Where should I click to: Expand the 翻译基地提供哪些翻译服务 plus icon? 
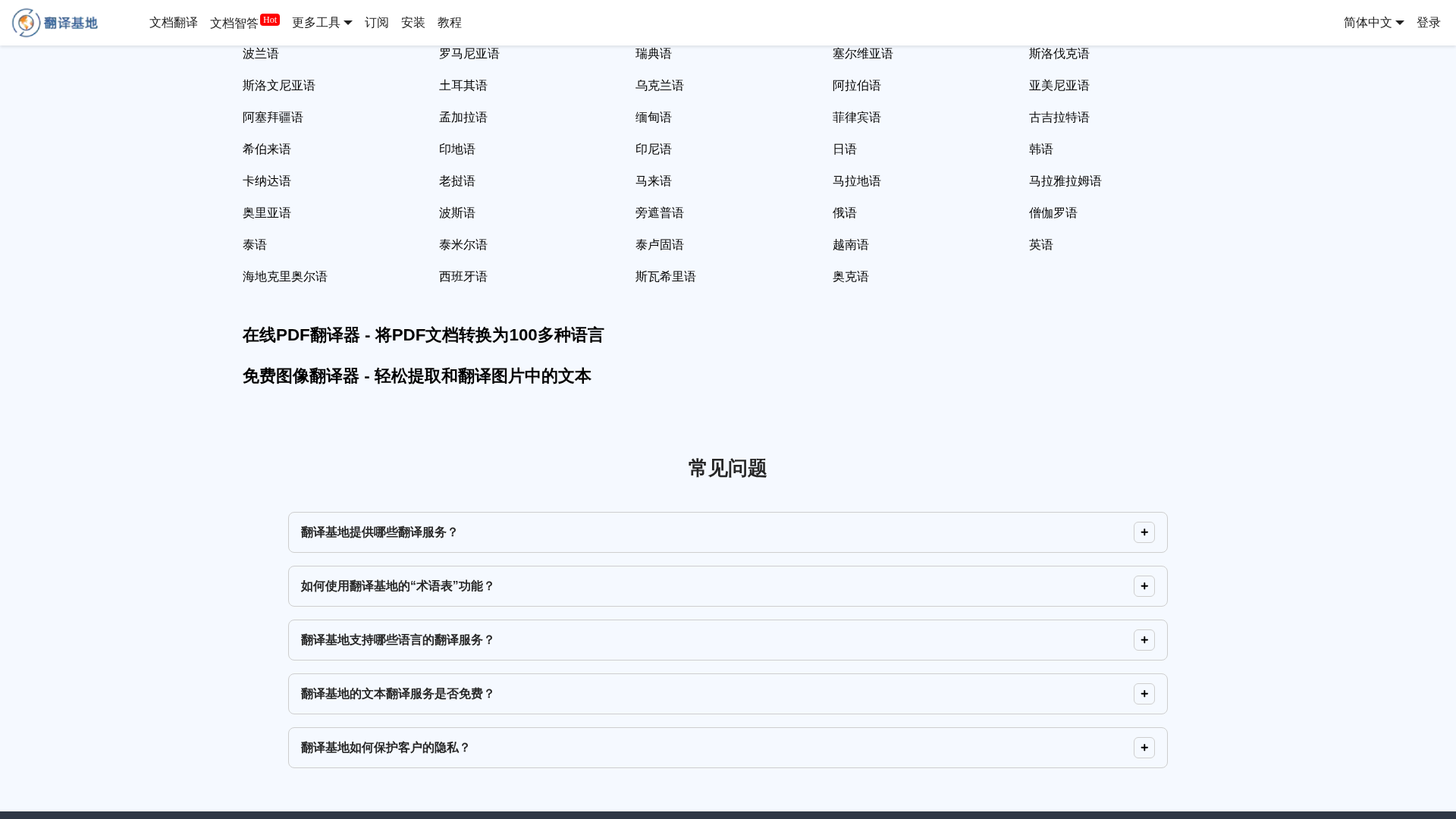click(x=1144, y=532)
